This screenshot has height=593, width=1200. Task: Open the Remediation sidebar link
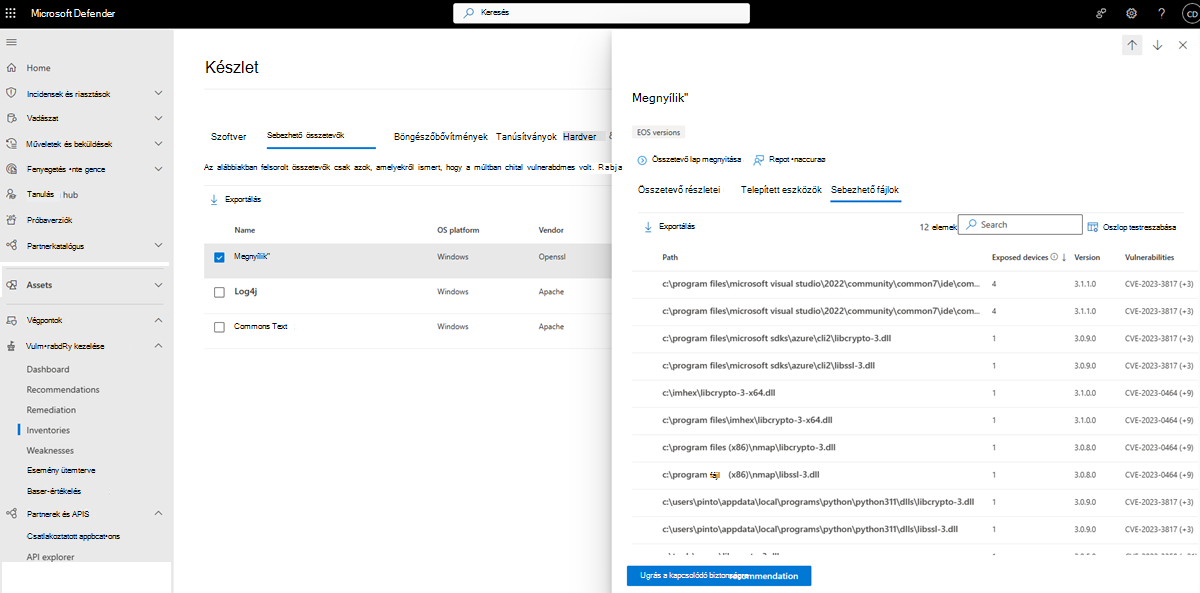pyautogui.click(x=51, y=410)
